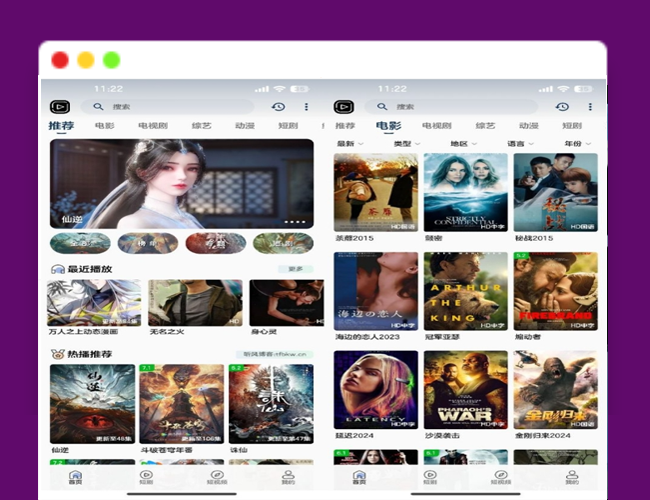Tap 更多 button beside 最近播放
Screen dimensions: 650x500
pos(296,269)
